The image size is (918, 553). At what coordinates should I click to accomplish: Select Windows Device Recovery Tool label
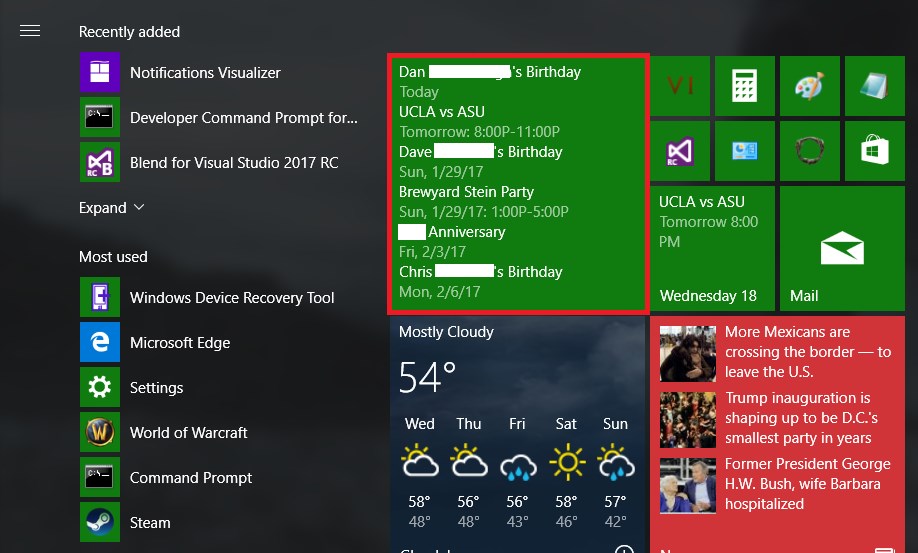coord(232,298)
